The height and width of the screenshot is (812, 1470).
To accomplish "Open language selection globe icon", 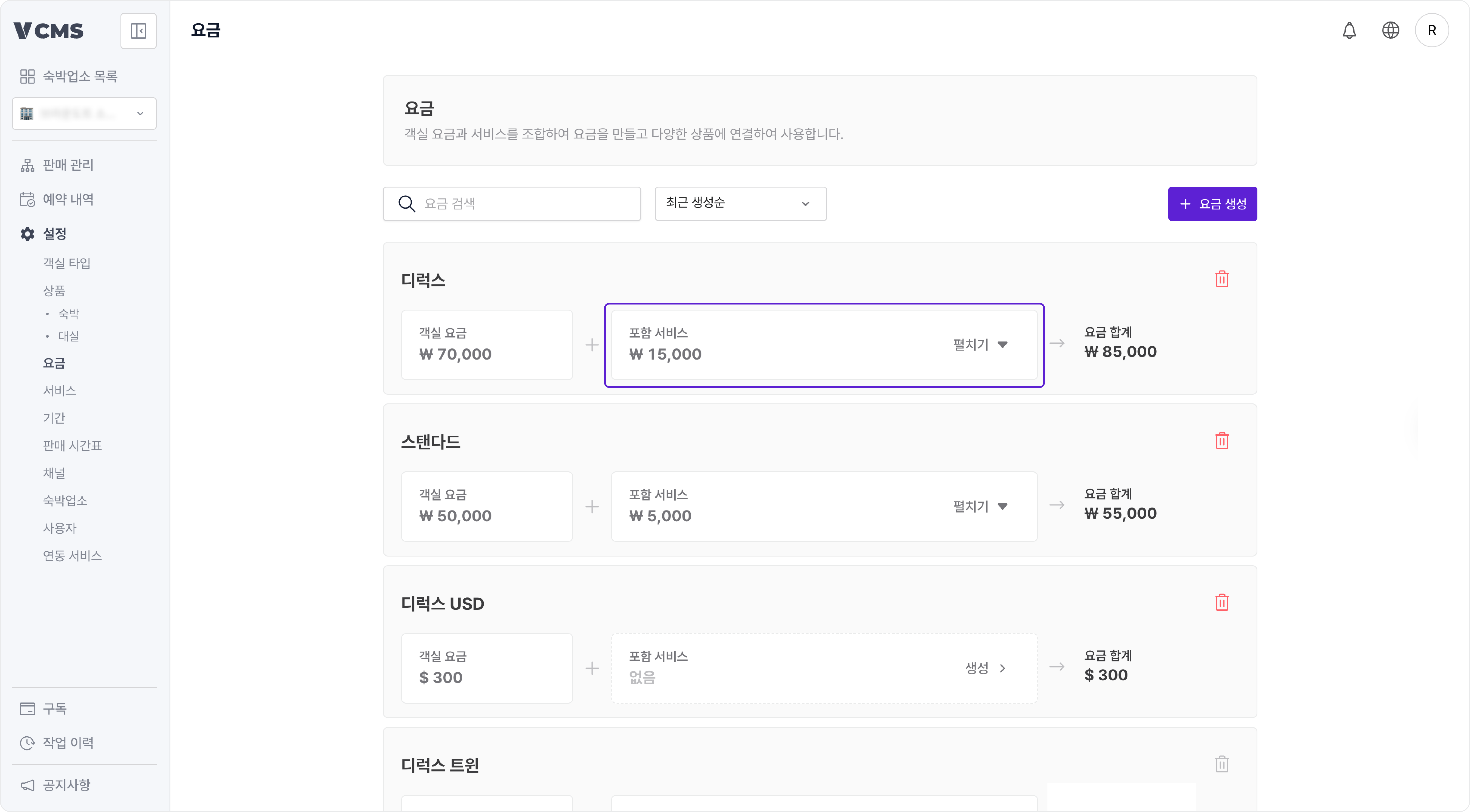I will [x=1391, y=31].
